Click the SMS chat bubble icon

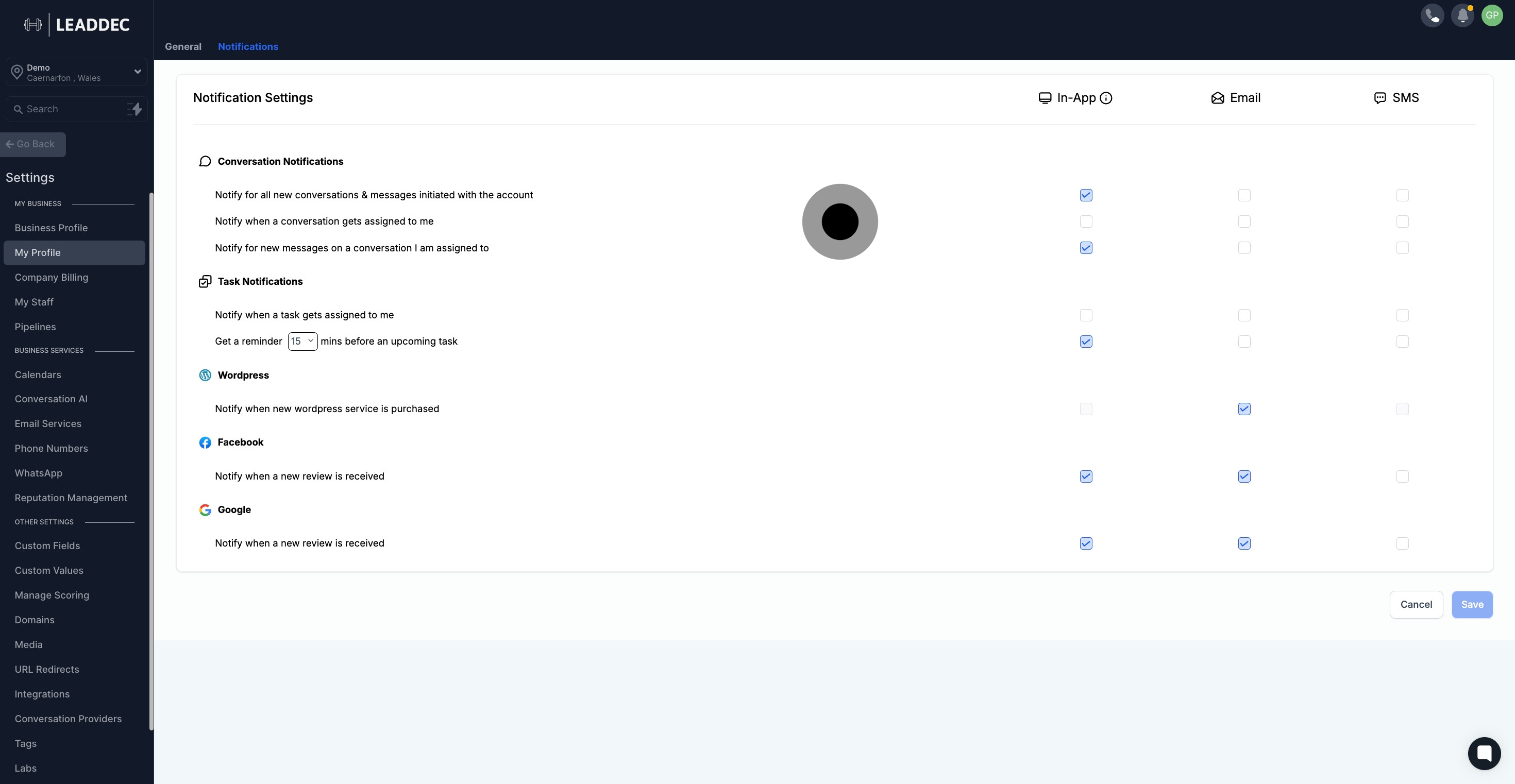(x=1380, y=98)
